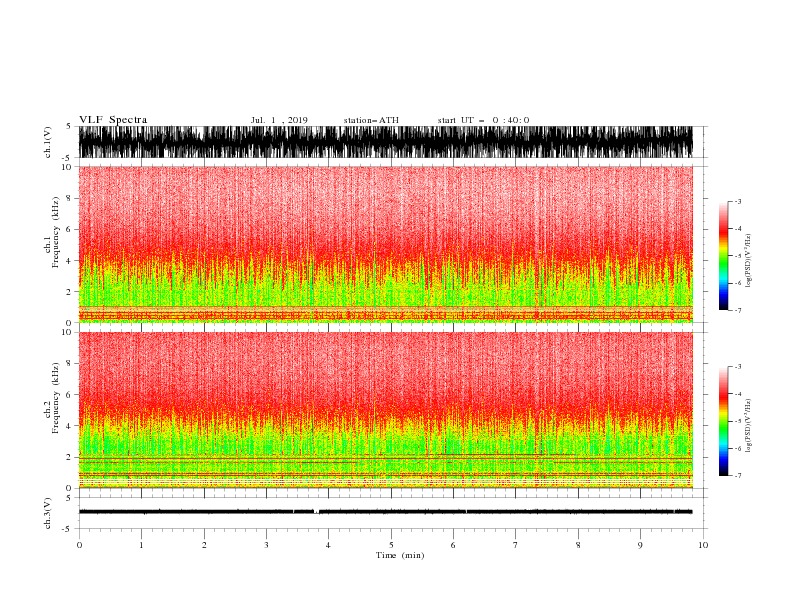Viewport: 792px width, 612px height.
Task: Click inside the ch.2 spectrogram panel
Action: point(385,410)
